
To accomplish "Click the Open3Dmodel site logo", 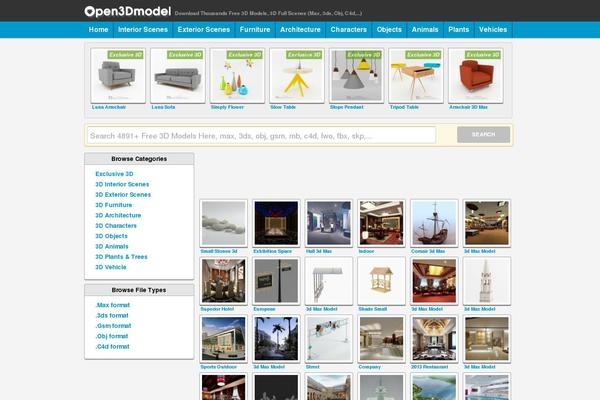I will click(127, 11).
